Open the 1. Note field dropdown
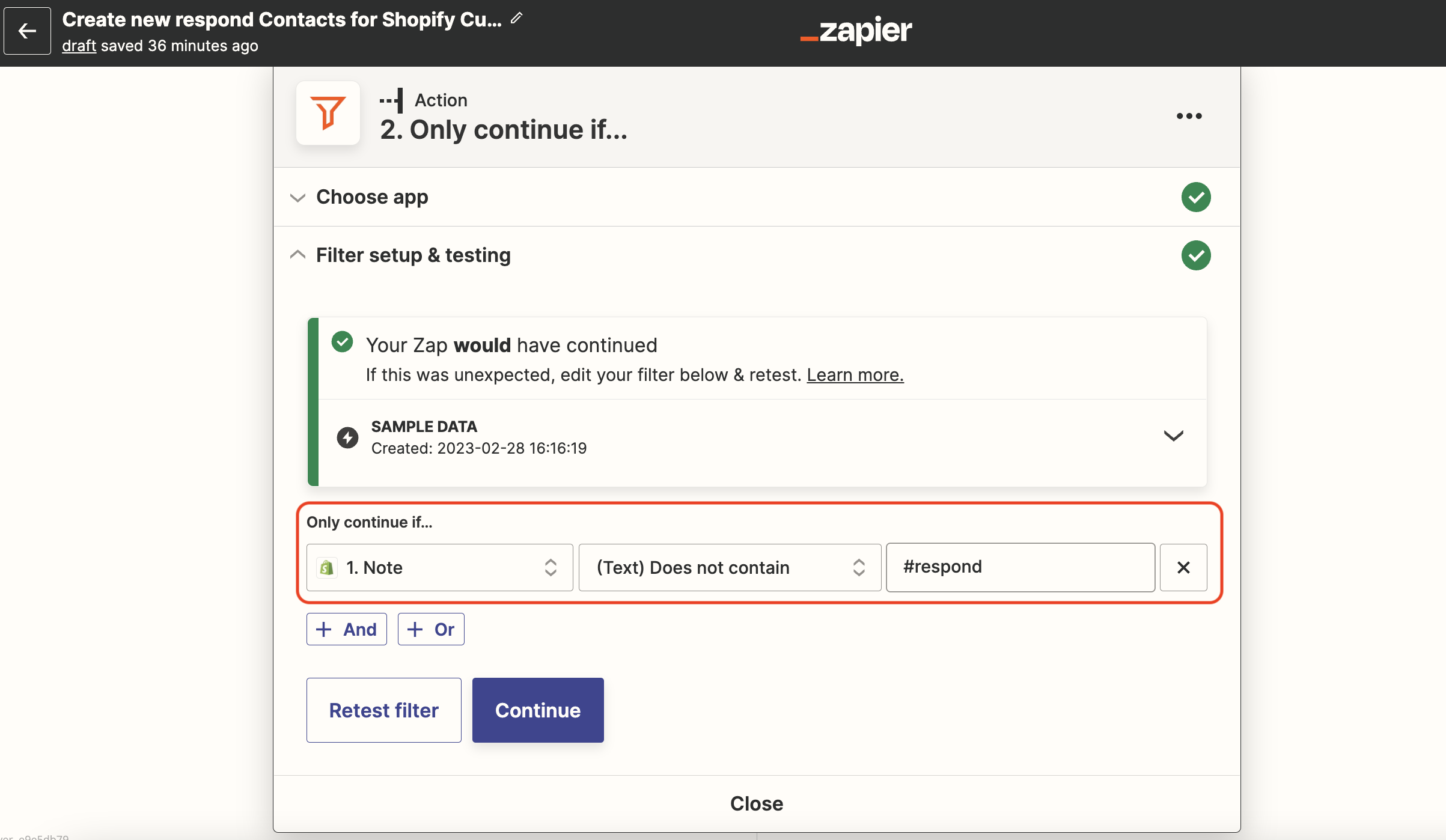1446x840 pixels. (x=439, y=568)
